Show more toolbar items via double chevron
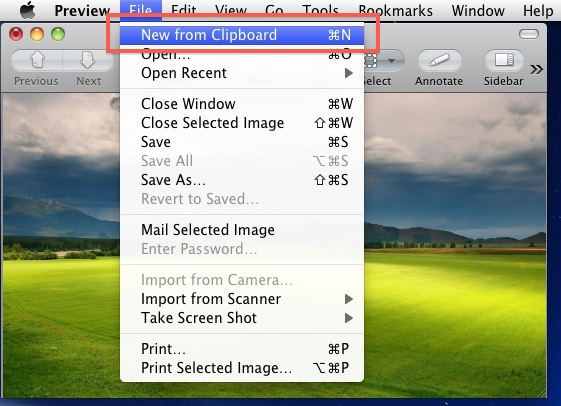The width and height of the screenshot is (561, 406). pos(536,69)
